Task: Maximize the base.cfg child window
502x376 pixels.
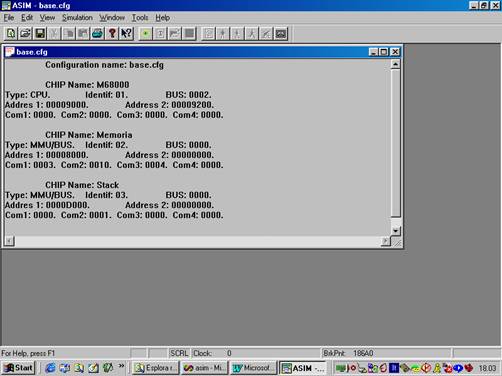Action: click(384, 52)
